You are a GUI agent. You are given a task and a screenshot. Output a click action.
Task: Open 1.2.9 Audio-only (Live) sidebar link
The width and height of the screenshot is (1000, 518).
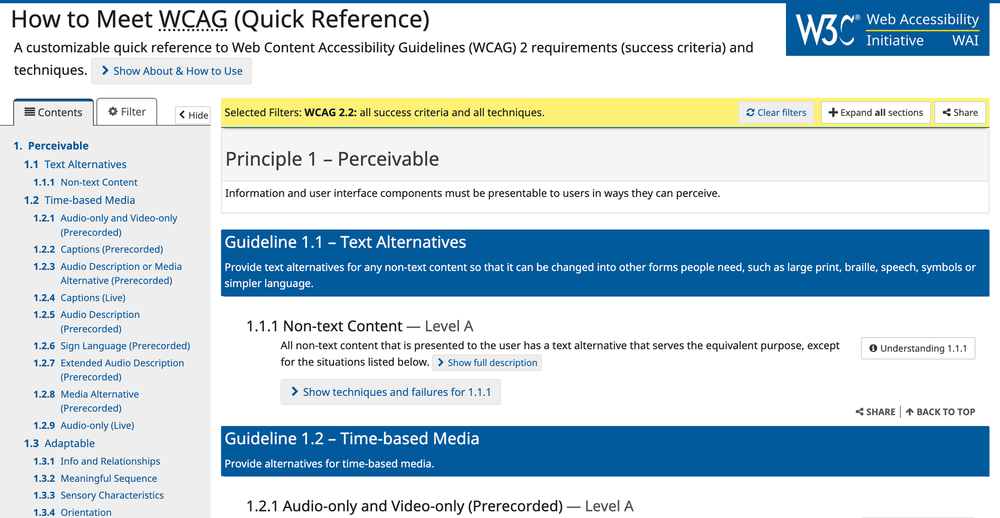coord(84,426)
